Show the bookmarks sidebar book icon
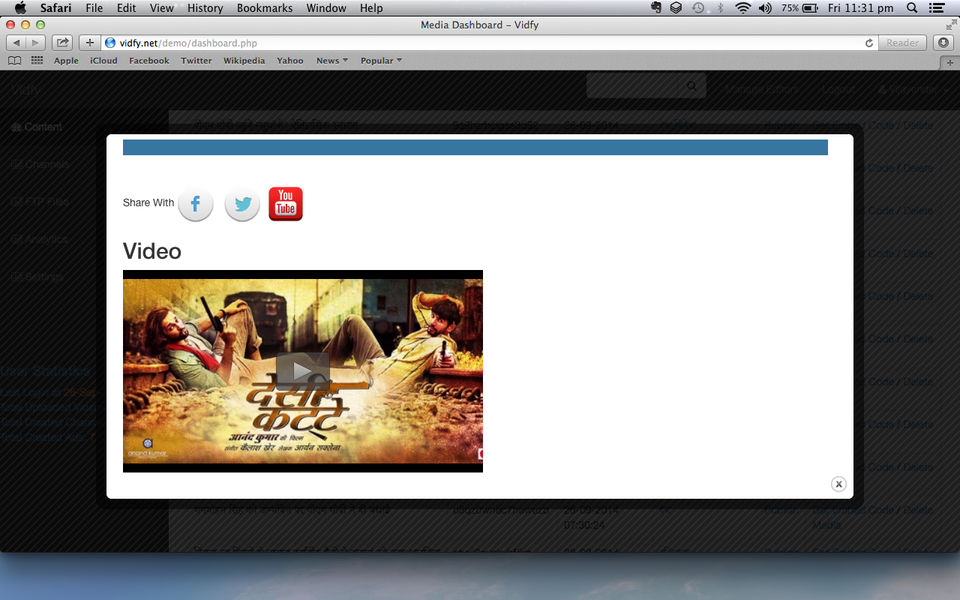 click(x=15, y=61)
